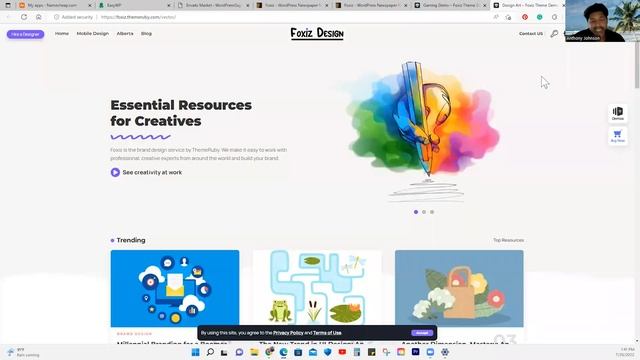Select the Alberta menu item
This screenshot has width=640, height=360.
click(125, 33)
